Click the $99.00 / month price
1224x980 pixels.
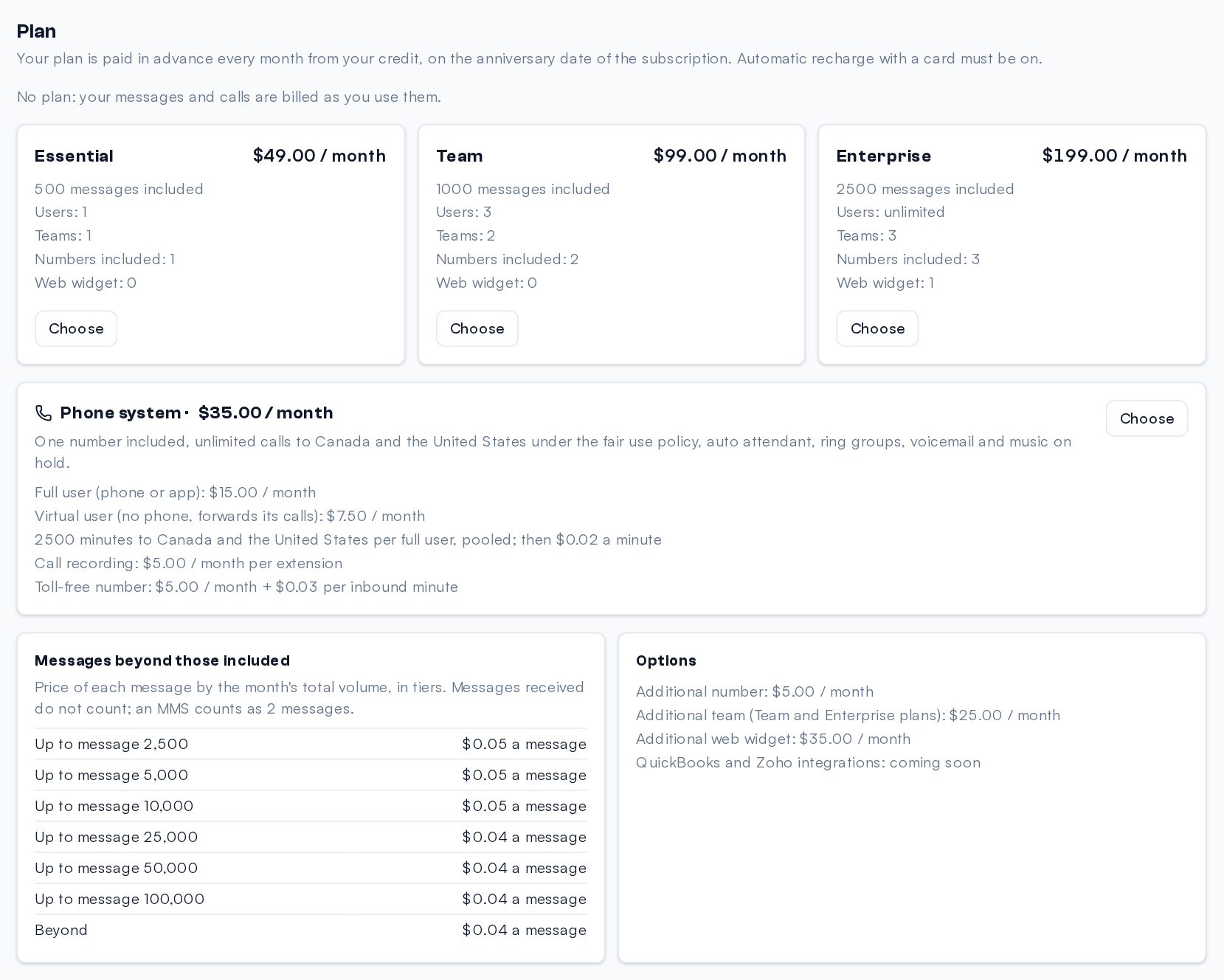coord(720,156)
